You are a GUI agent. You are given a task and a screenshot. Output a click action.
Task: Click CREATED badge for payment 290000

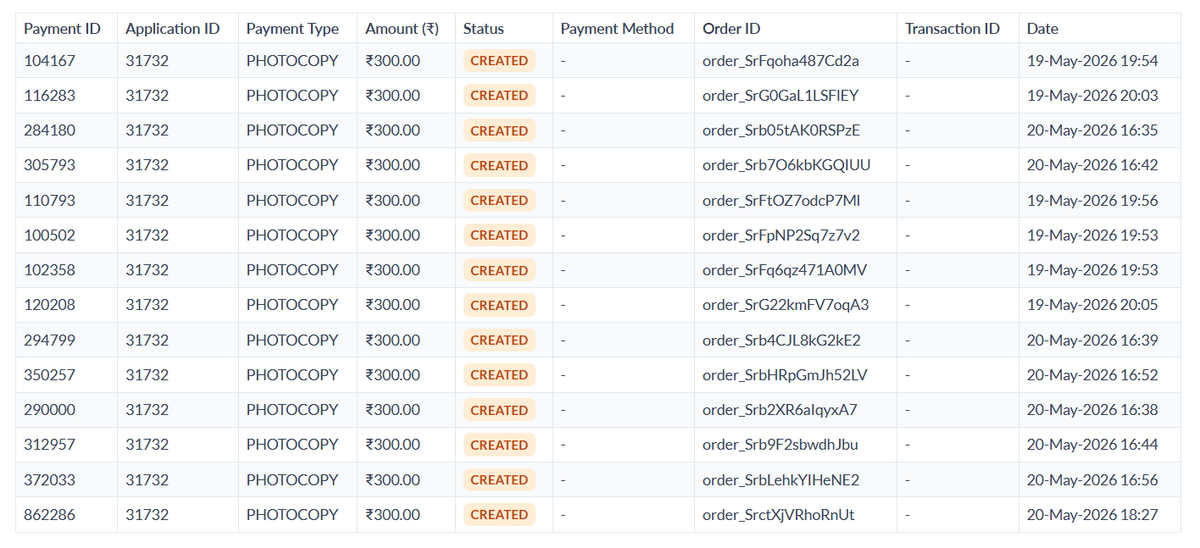click(x=499, y=410)
